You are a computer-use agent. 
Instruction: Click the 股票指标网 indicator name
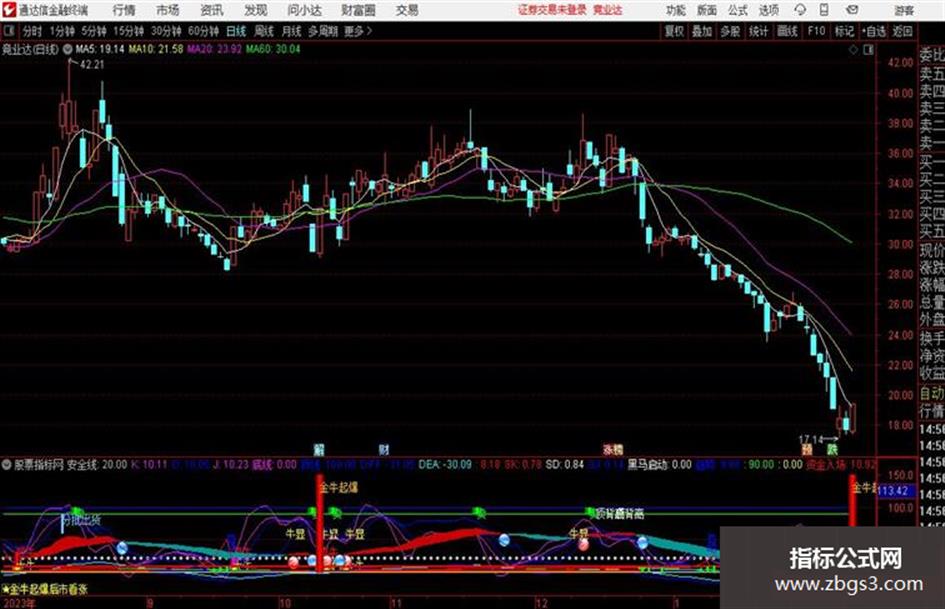pyautogui.click(x=39, y=465)
